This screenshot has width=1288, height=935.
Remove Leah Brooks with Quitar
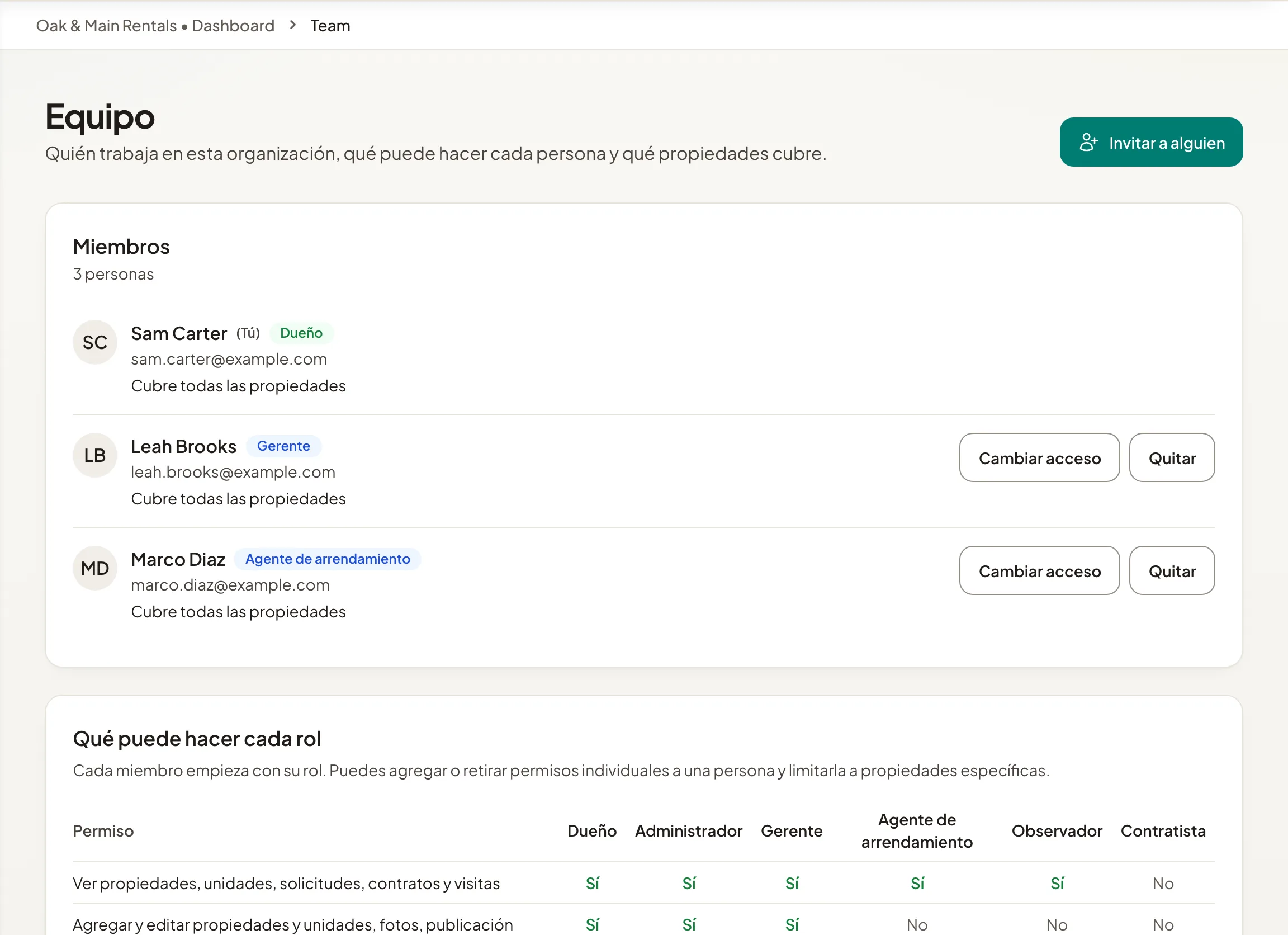coord(1172,458)
